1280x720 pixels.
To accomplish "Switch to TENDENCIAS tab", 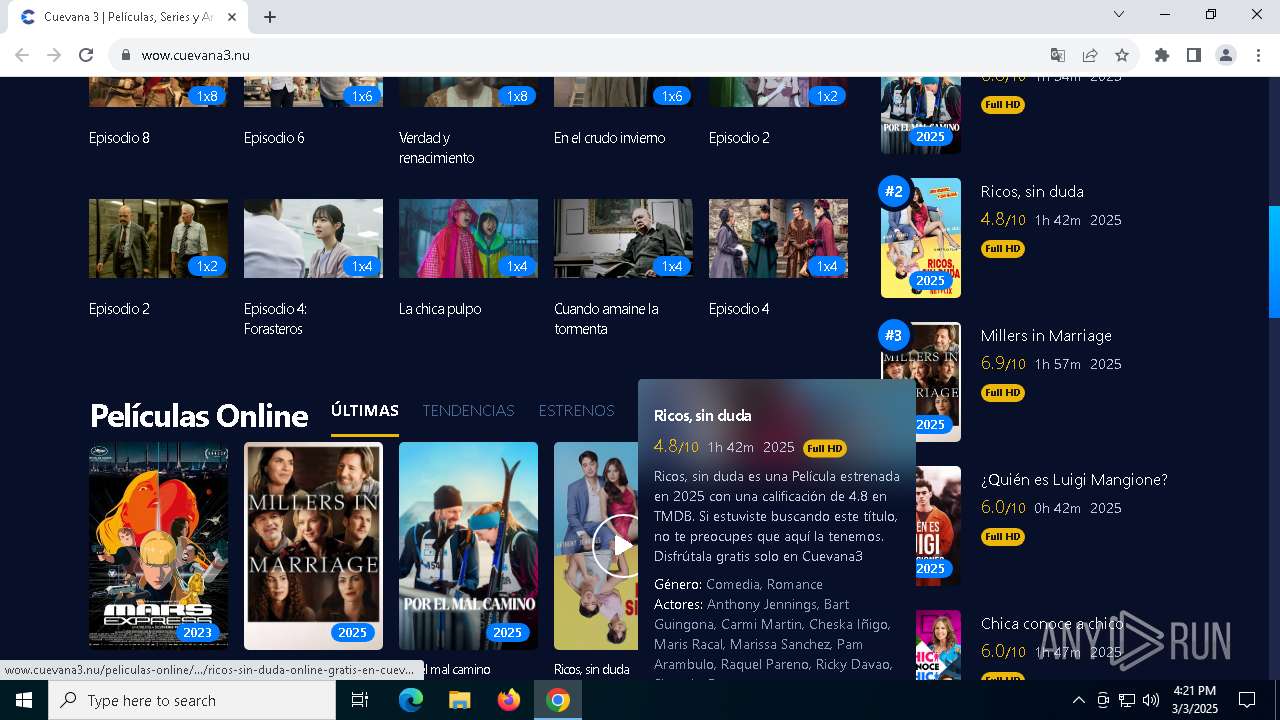I will point(468,411).
